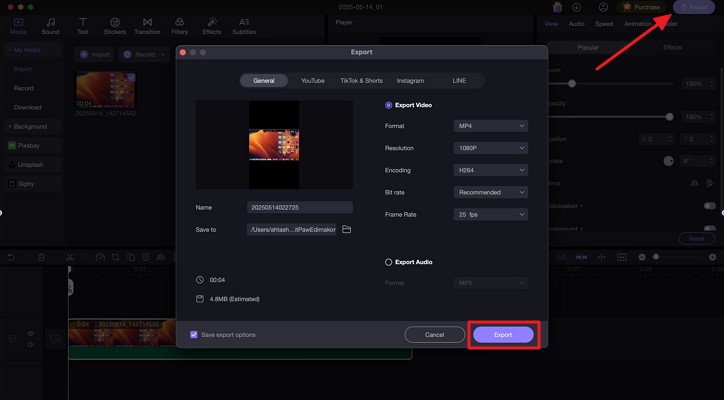Open the Speed properties tab

click(x=604, y=24)
